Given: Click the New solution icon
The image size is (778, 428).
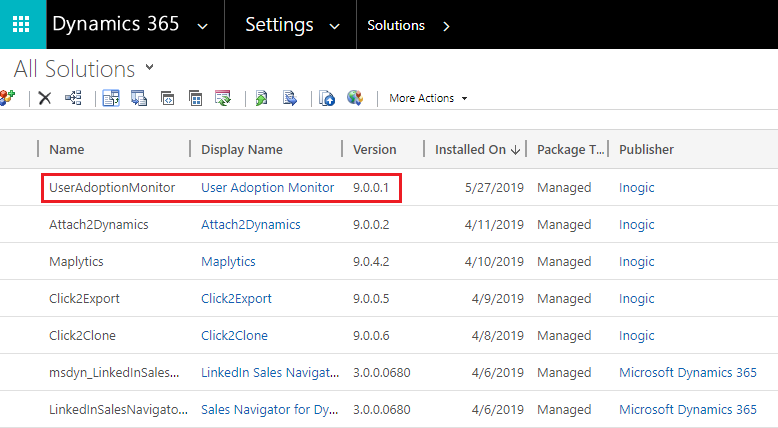Looking at the screenshot, I should tap(7, 98).
